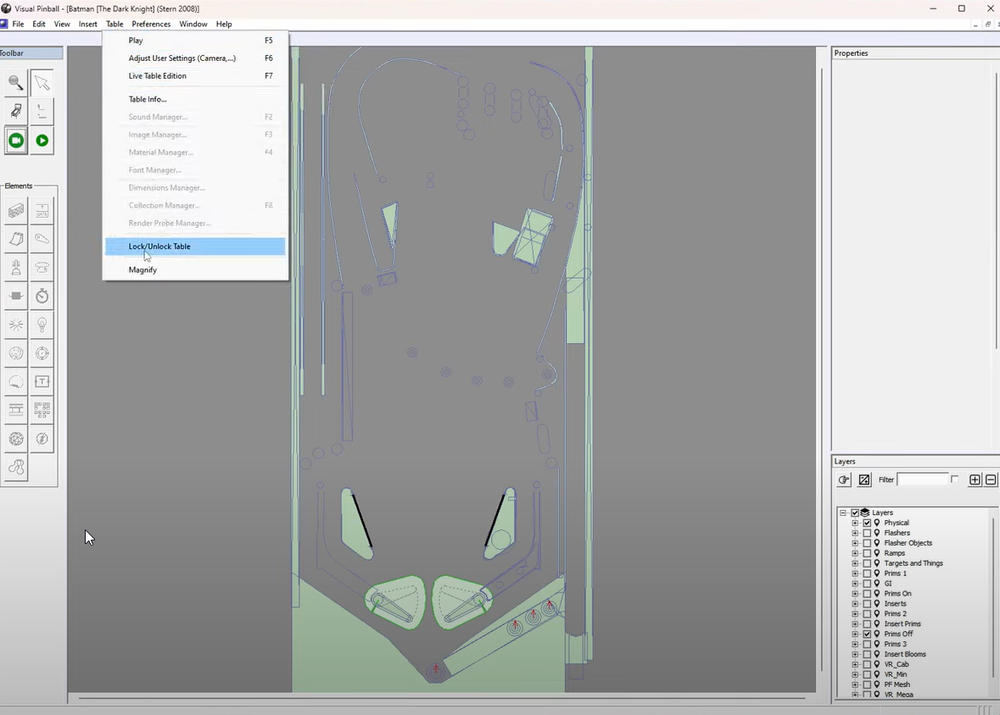
Task: Open the Preferences menu
Action: (x=151, y=24)
